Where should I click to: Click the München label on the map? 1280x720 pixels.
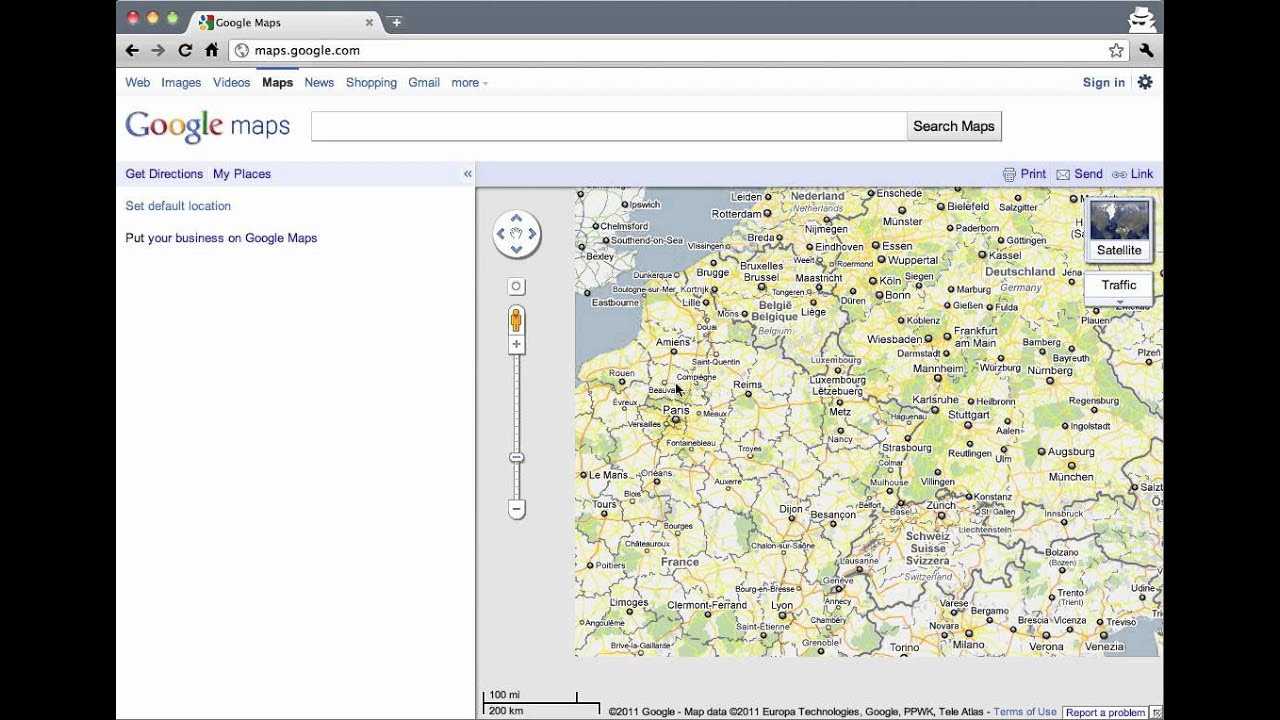pos(1071,477)
